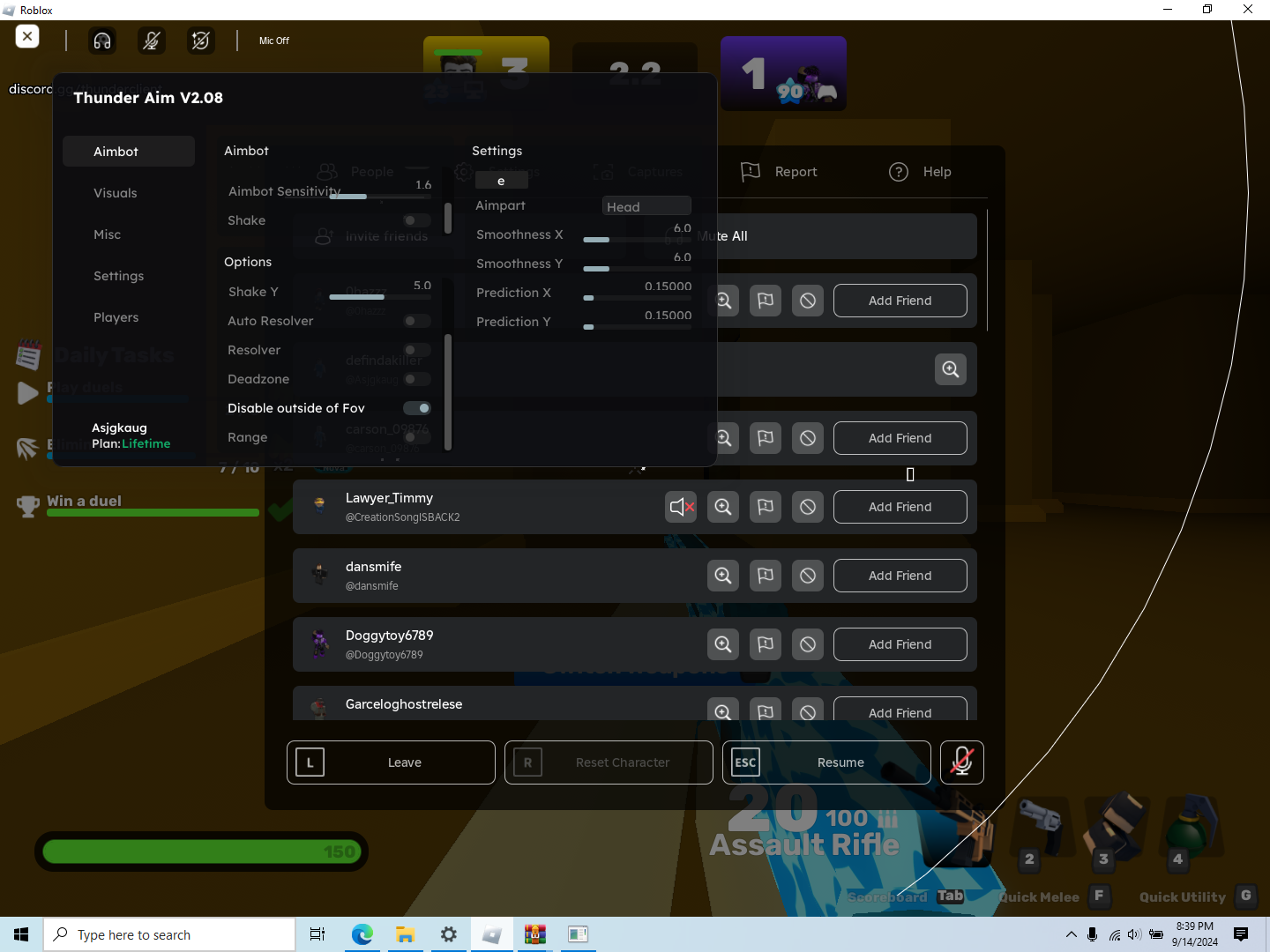The height and width of the screenshot is (952, 1270).
Task: Click the Resume button
Action: click(826, 762)
